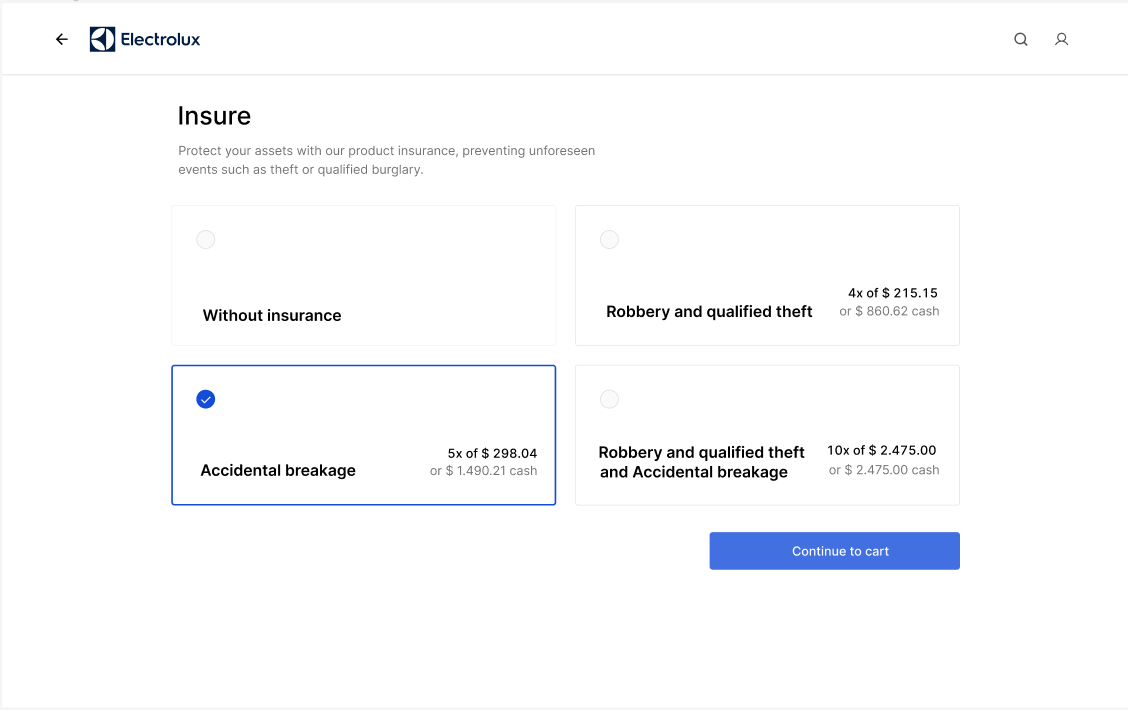1128x710 pixels.
Task: Click the profile silhouette icon top right
Action: pos(1061,39)
